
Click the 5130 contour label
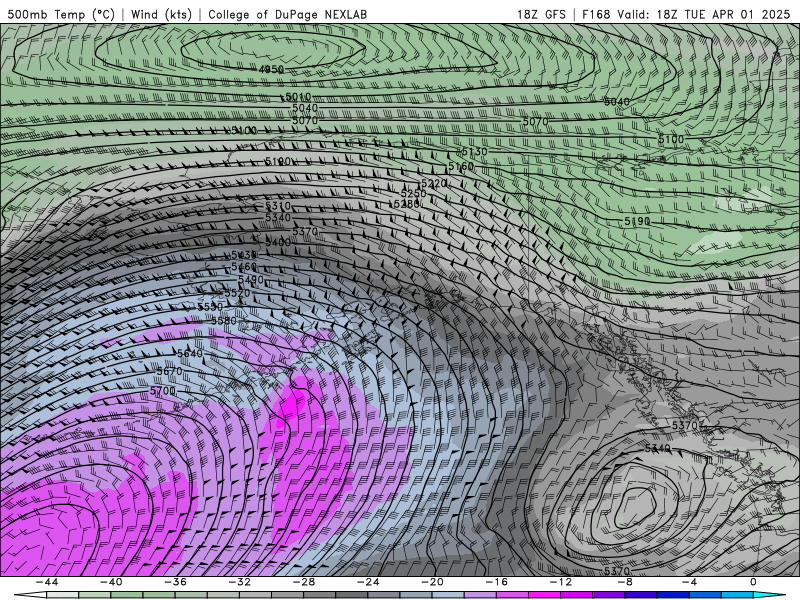(474, 152)
